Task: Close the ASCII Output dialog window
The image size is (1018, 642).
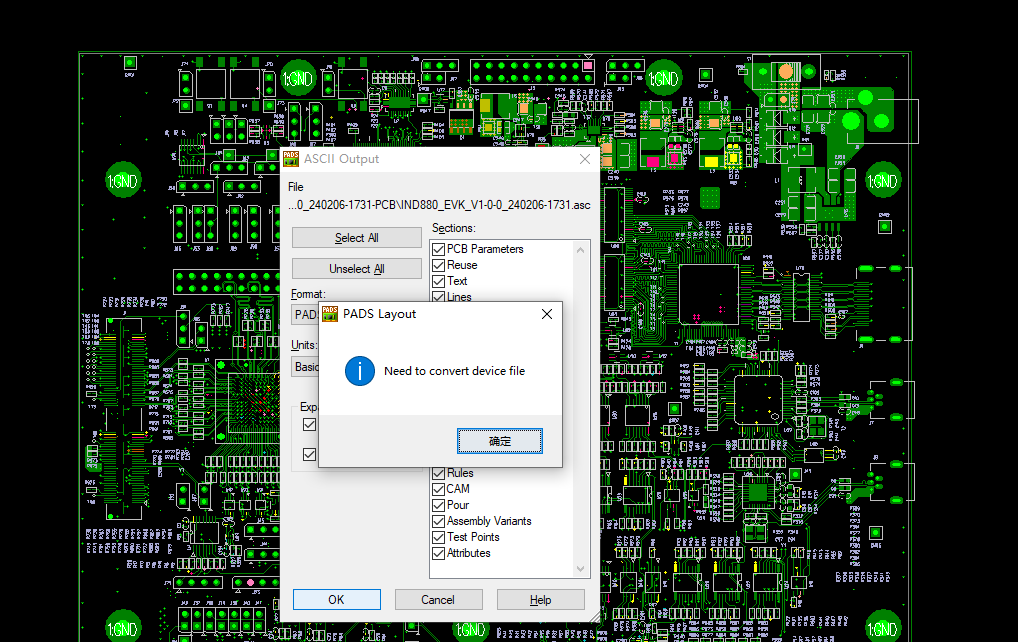Action: click(x=585, y=159)
